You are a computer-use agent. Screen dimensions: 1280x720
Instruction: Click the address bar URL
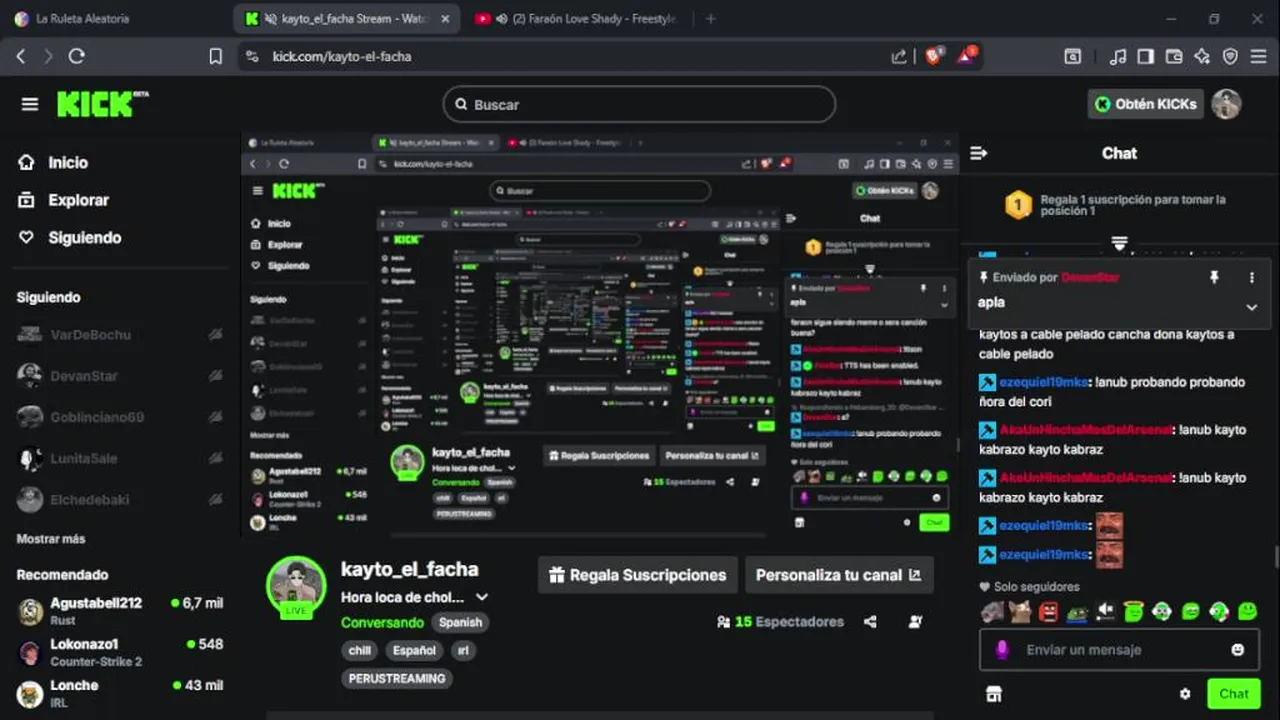tap(342, 57)
